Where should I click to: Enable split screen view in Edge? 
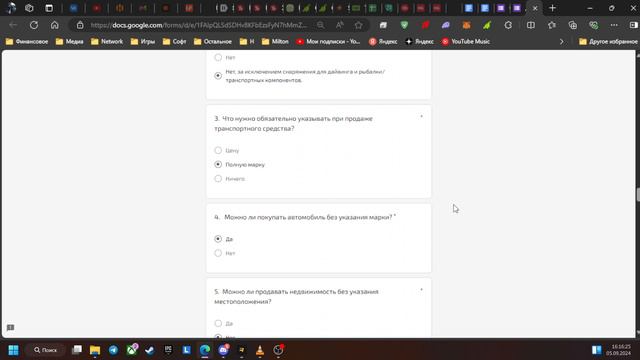pyautogui.click(x=531, y=25)
